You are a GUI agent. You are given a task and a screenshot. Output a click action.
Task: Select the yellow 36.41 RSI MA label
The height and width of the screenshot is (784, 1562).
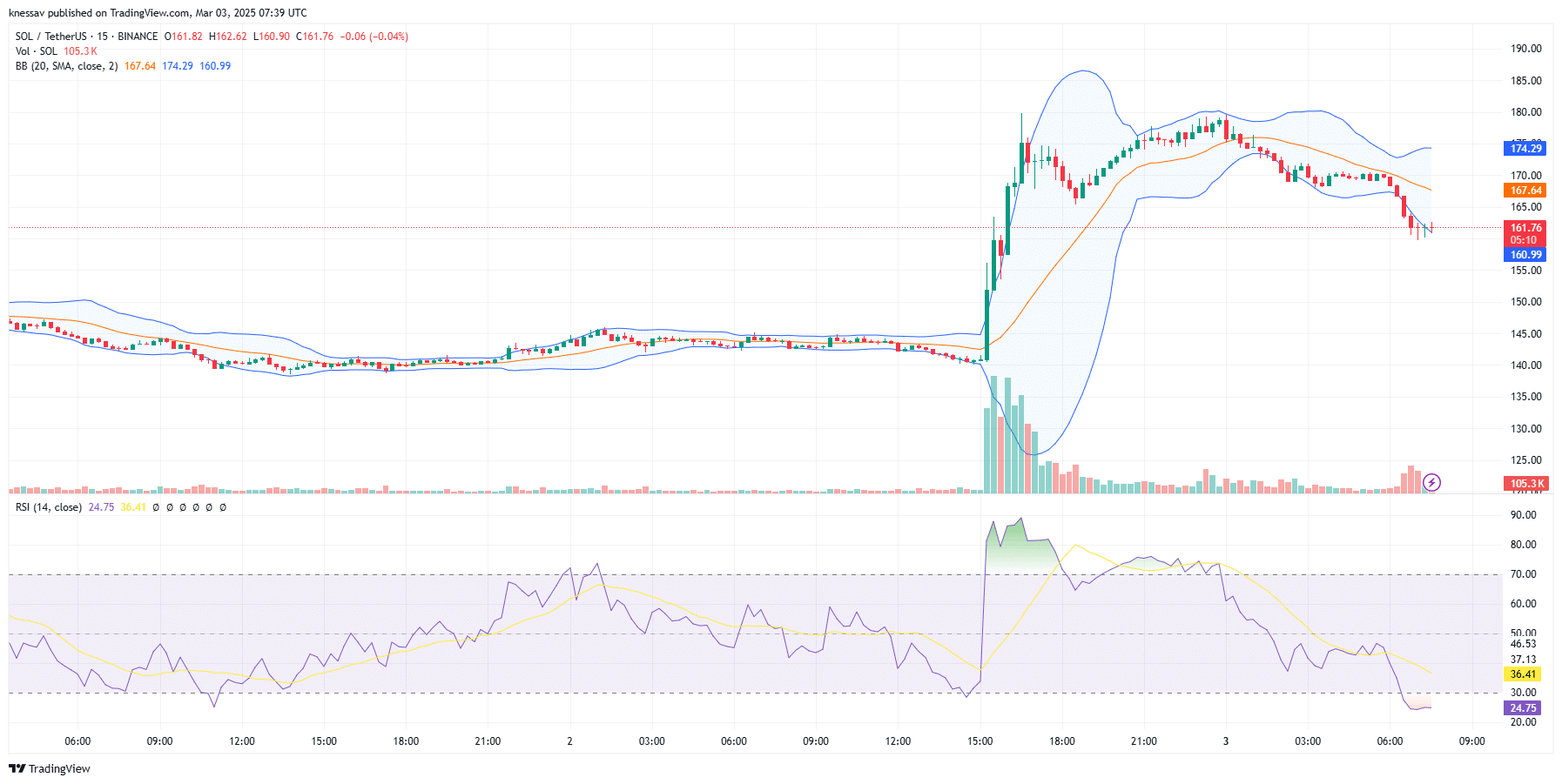tap(1523, 674)
